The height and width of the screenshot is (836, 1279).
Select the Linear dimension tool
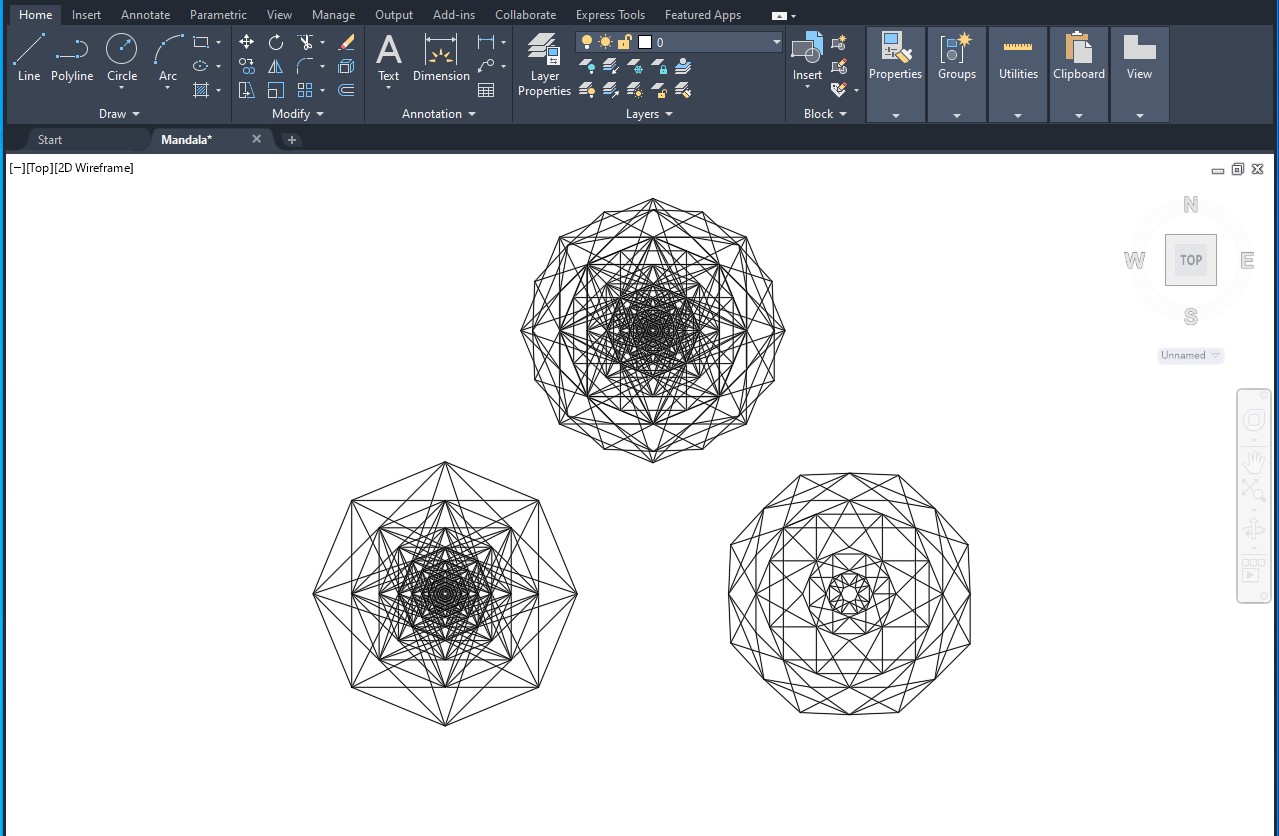point(486,42)
